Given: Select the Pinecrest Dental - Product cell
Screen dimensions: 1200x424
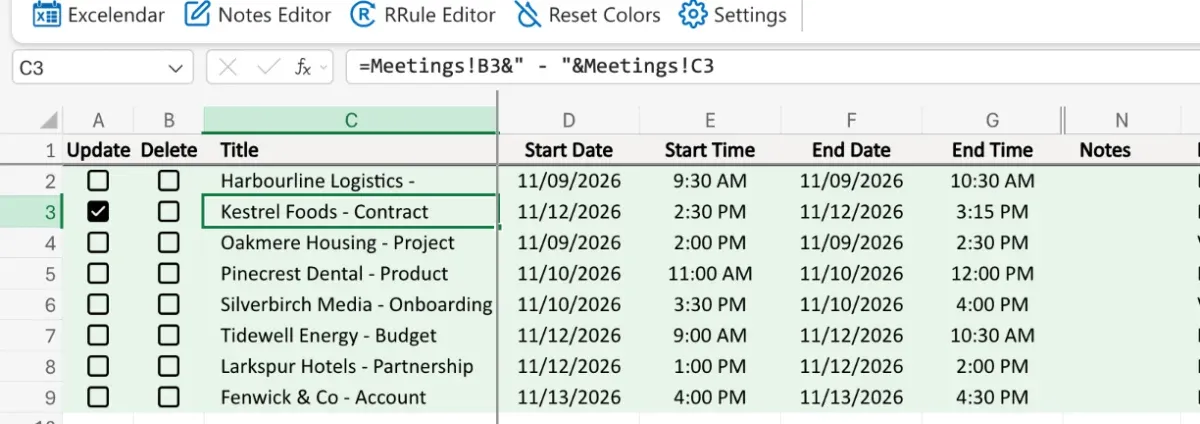Looking at the screenshot, I should tap(350, 274).
